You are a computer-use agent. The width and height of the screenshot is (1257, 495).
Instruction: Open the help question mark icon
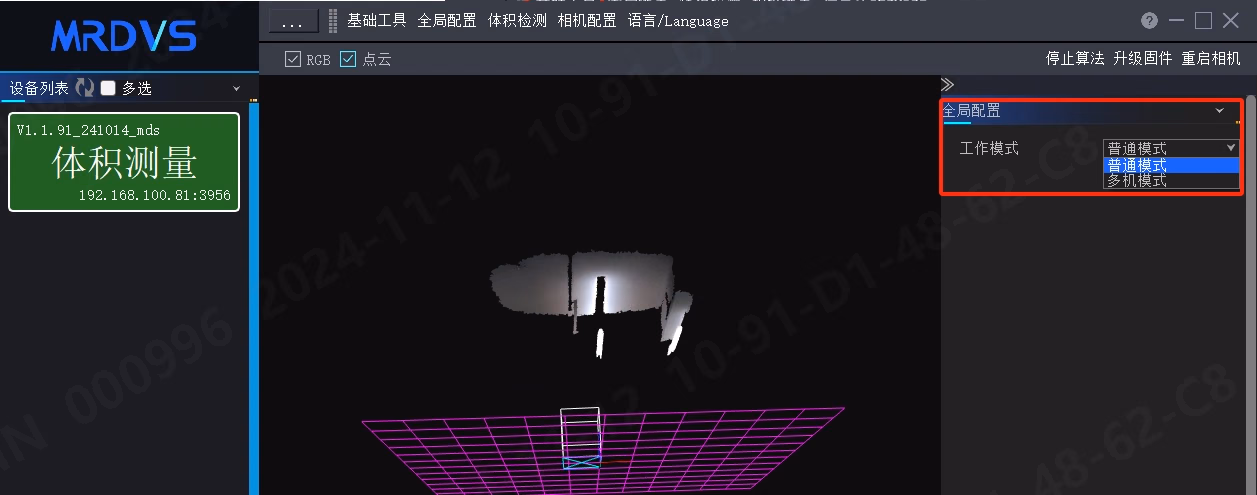[x=1150, y=21]
